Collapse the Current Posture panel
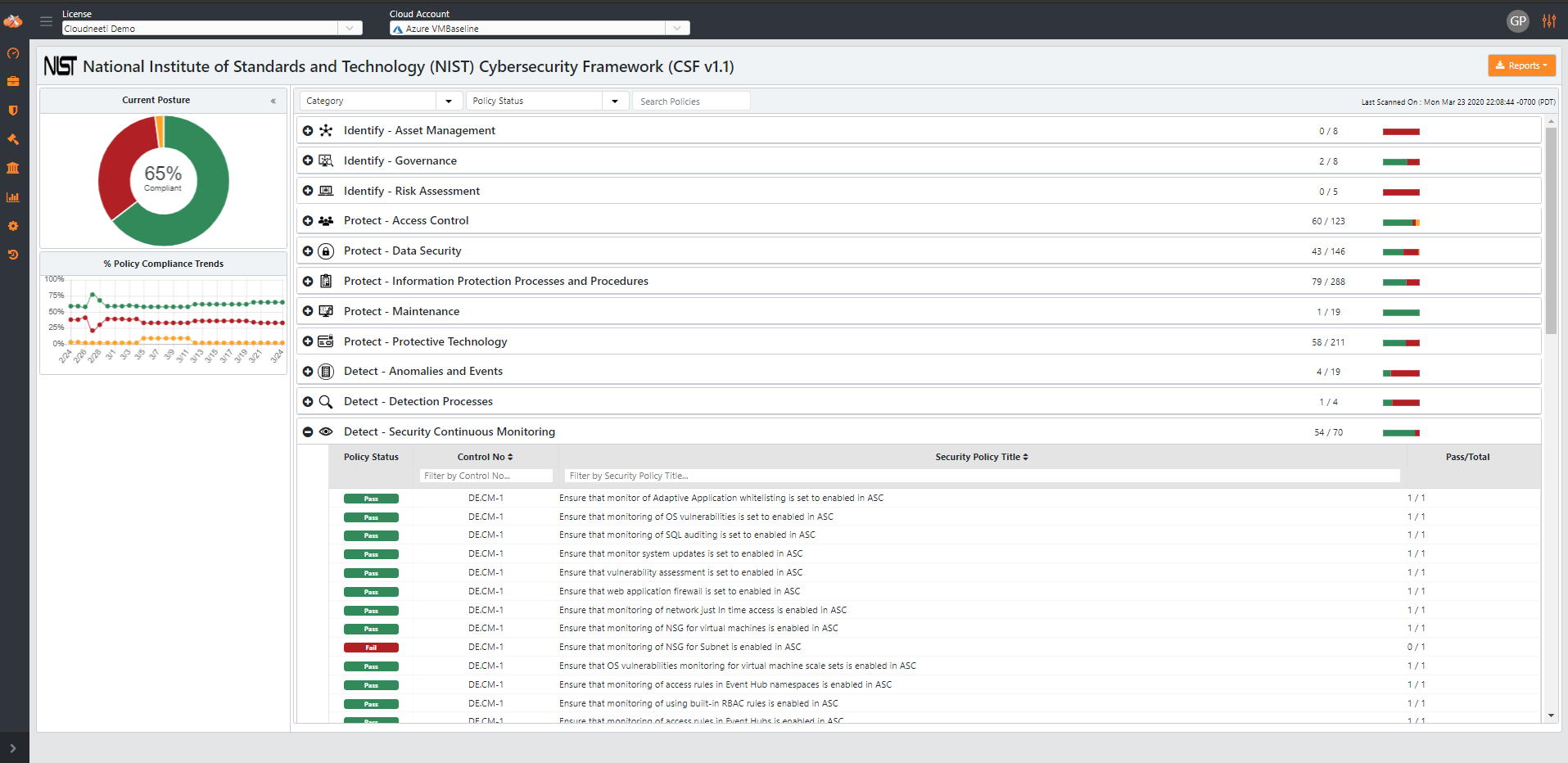 273,101
